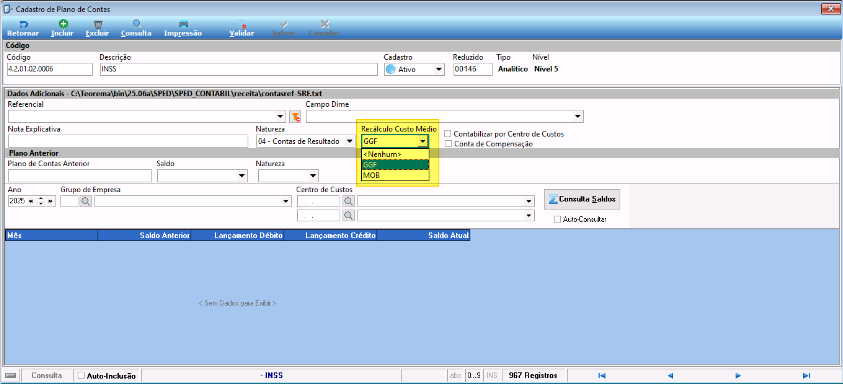843x384 pixels.
Task: Click the Saldo Atual column header
Action: pos(424,235)
